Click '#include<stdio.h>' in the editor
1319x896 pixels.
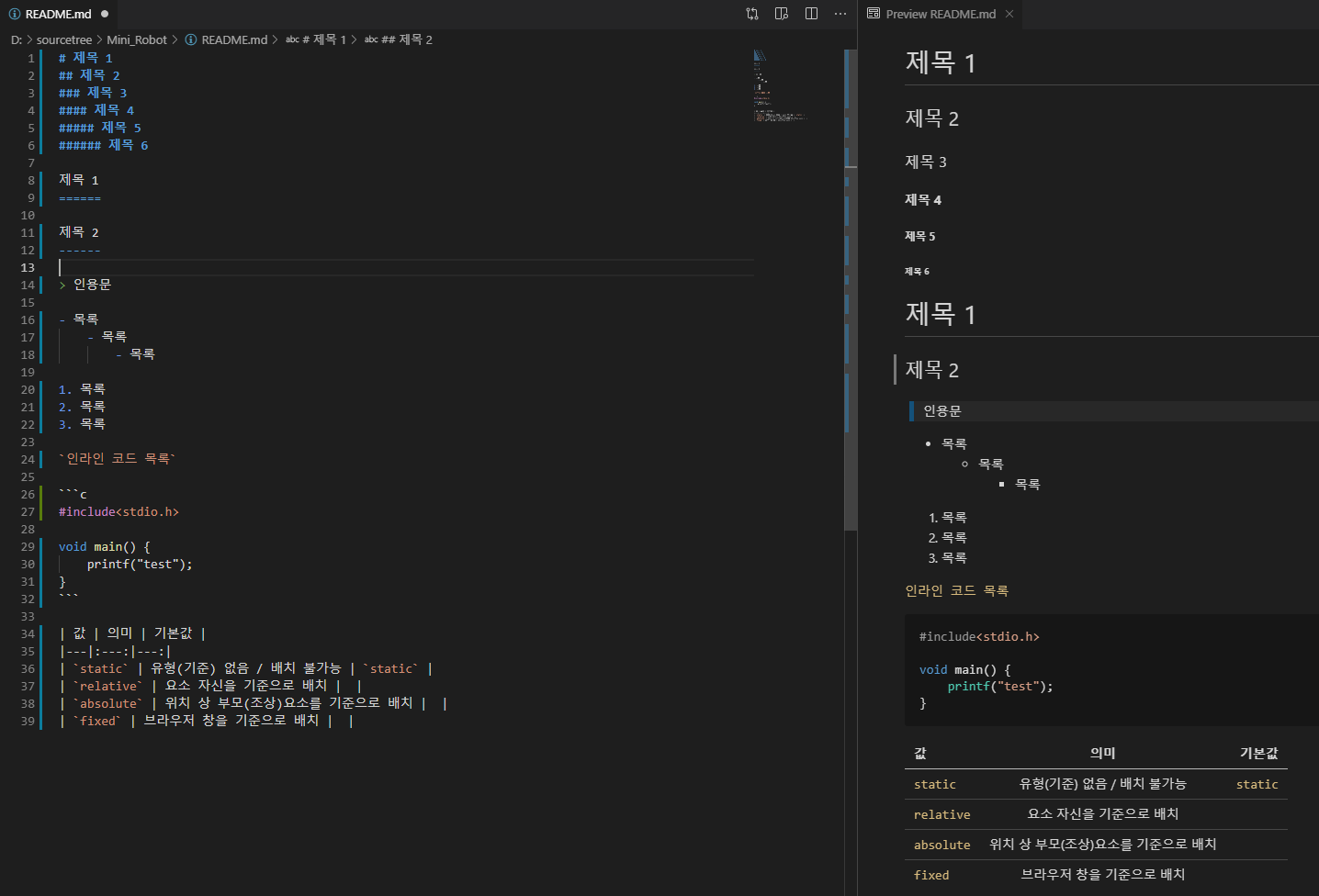[118, 511]
